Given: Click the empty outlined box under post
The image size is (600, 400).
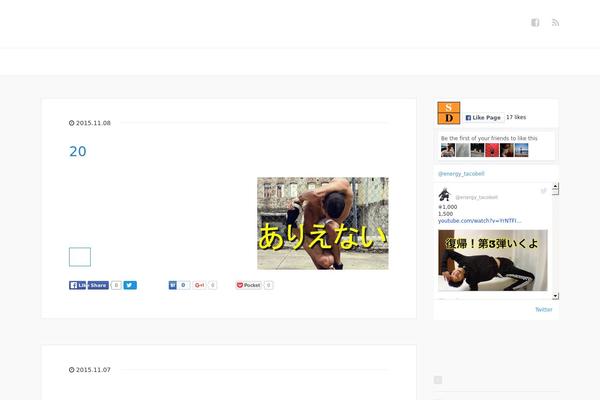Looking at the screenshot, I should pyautogui.click(x=80, y=257).
